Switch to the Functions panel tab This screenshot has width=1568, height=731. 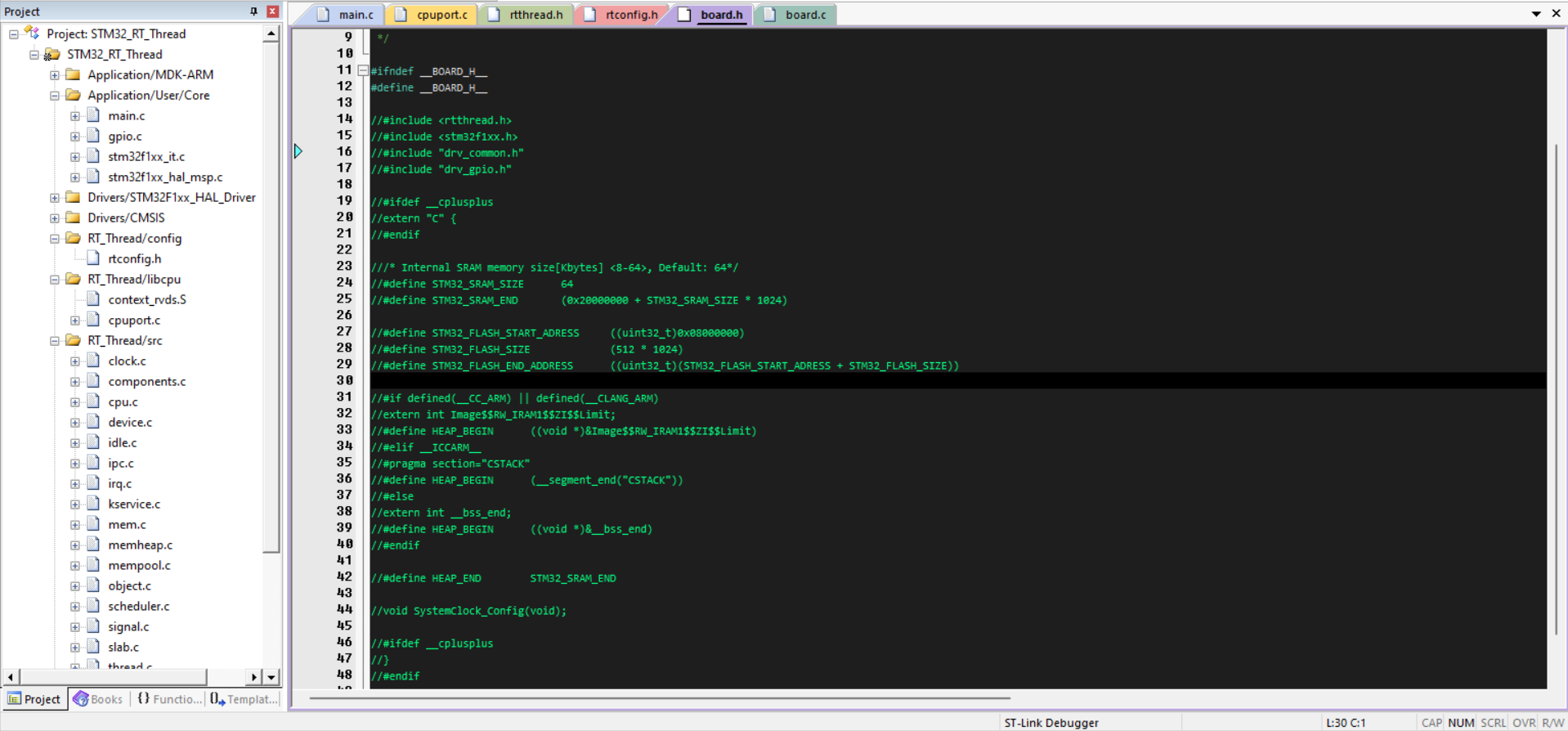(x=169, y=699)
